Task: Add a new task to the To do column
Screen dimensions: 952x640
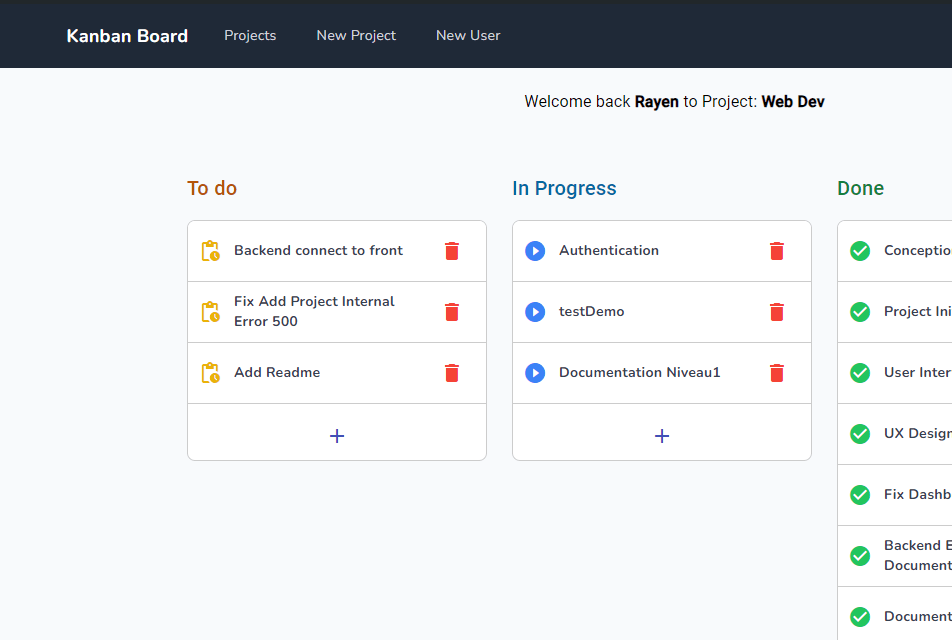Action: tap(336, 435)
